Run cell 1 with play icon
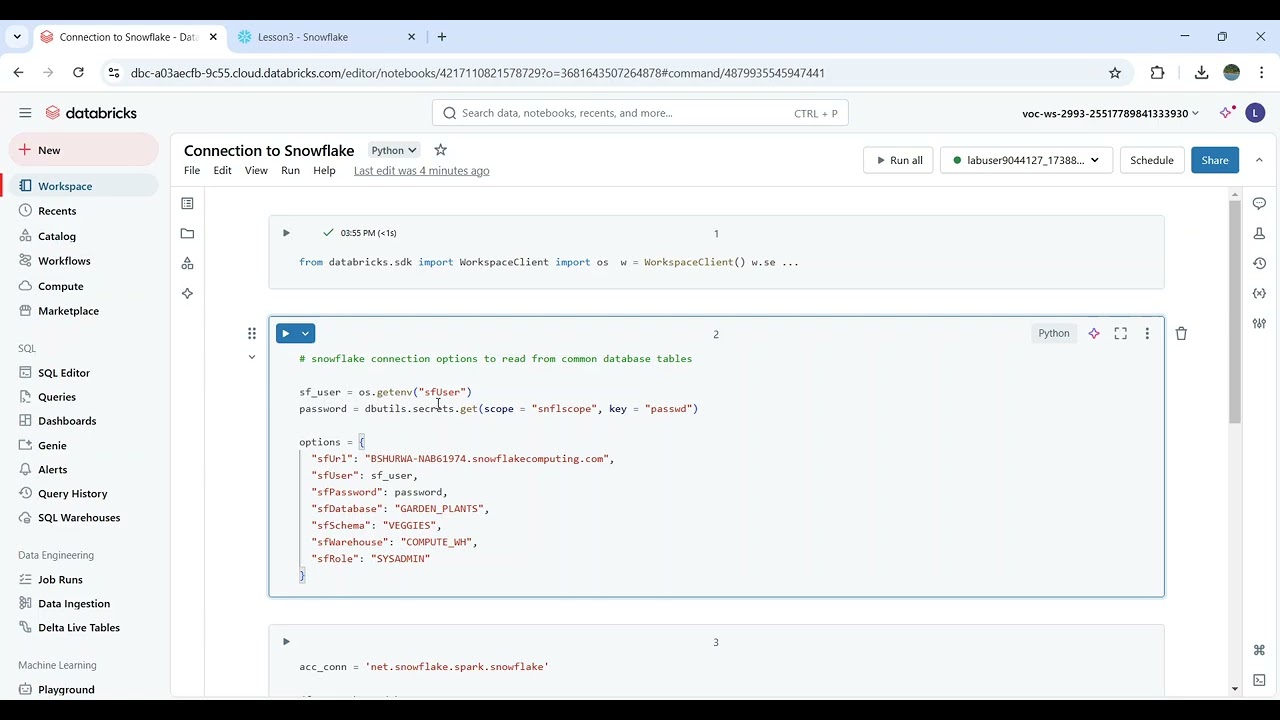1280x720 pixels. click(x=286, y=233)
